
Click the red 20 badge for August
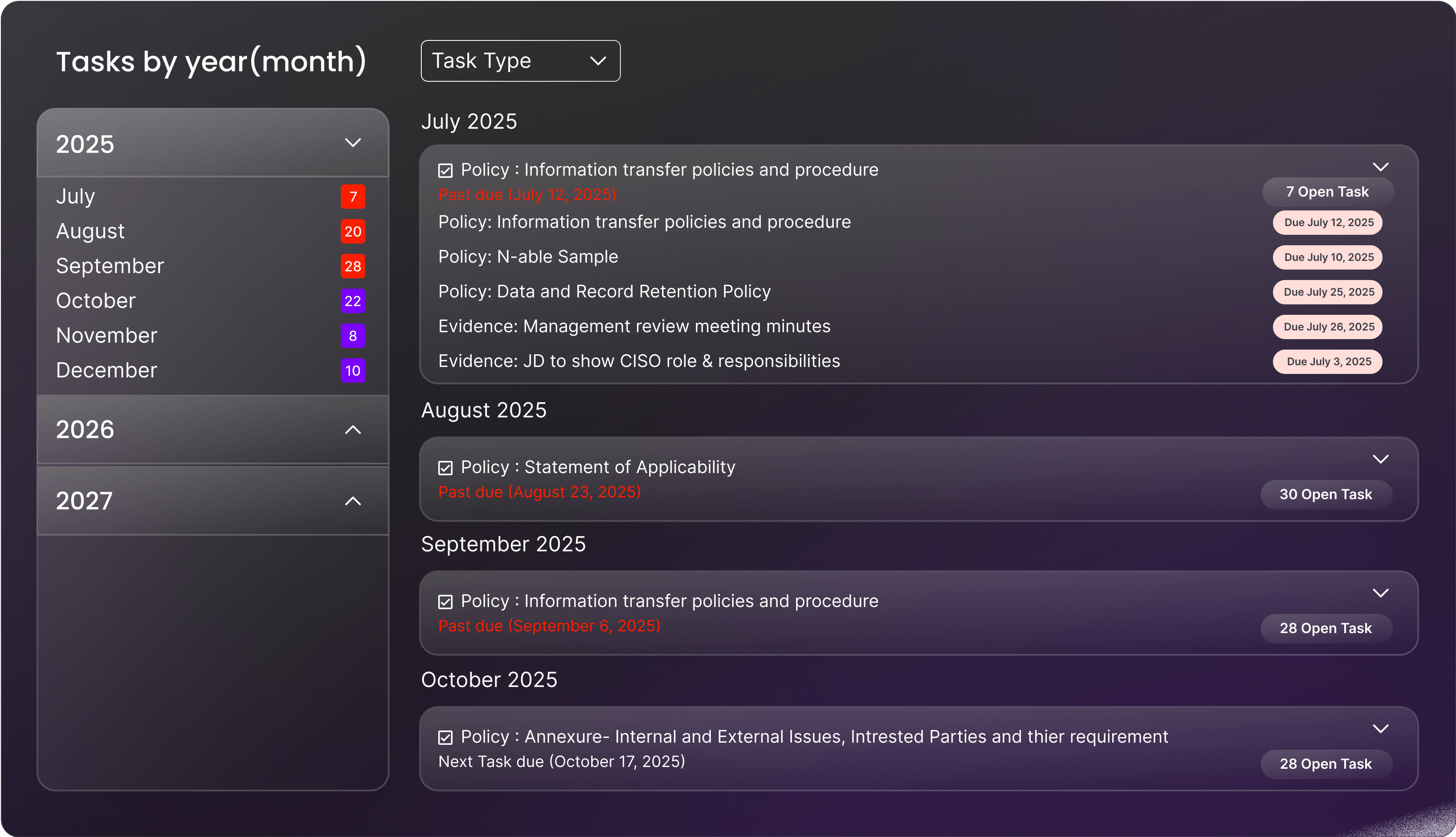(x=352, y=232)
